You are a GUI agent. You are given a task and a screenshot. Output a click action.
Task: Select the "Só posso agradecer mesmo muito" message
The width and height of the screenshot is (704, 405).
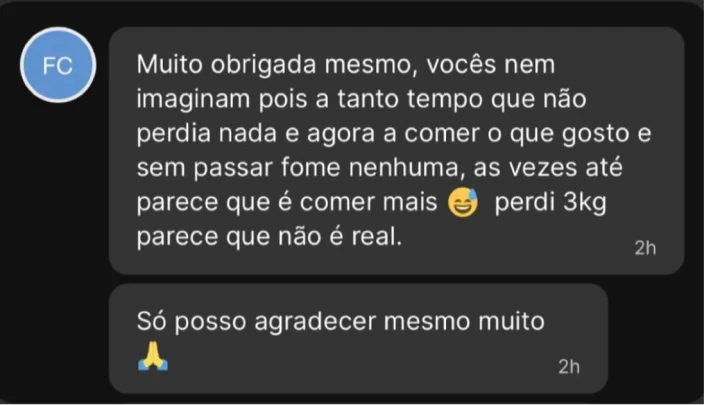tap(358, 339)
